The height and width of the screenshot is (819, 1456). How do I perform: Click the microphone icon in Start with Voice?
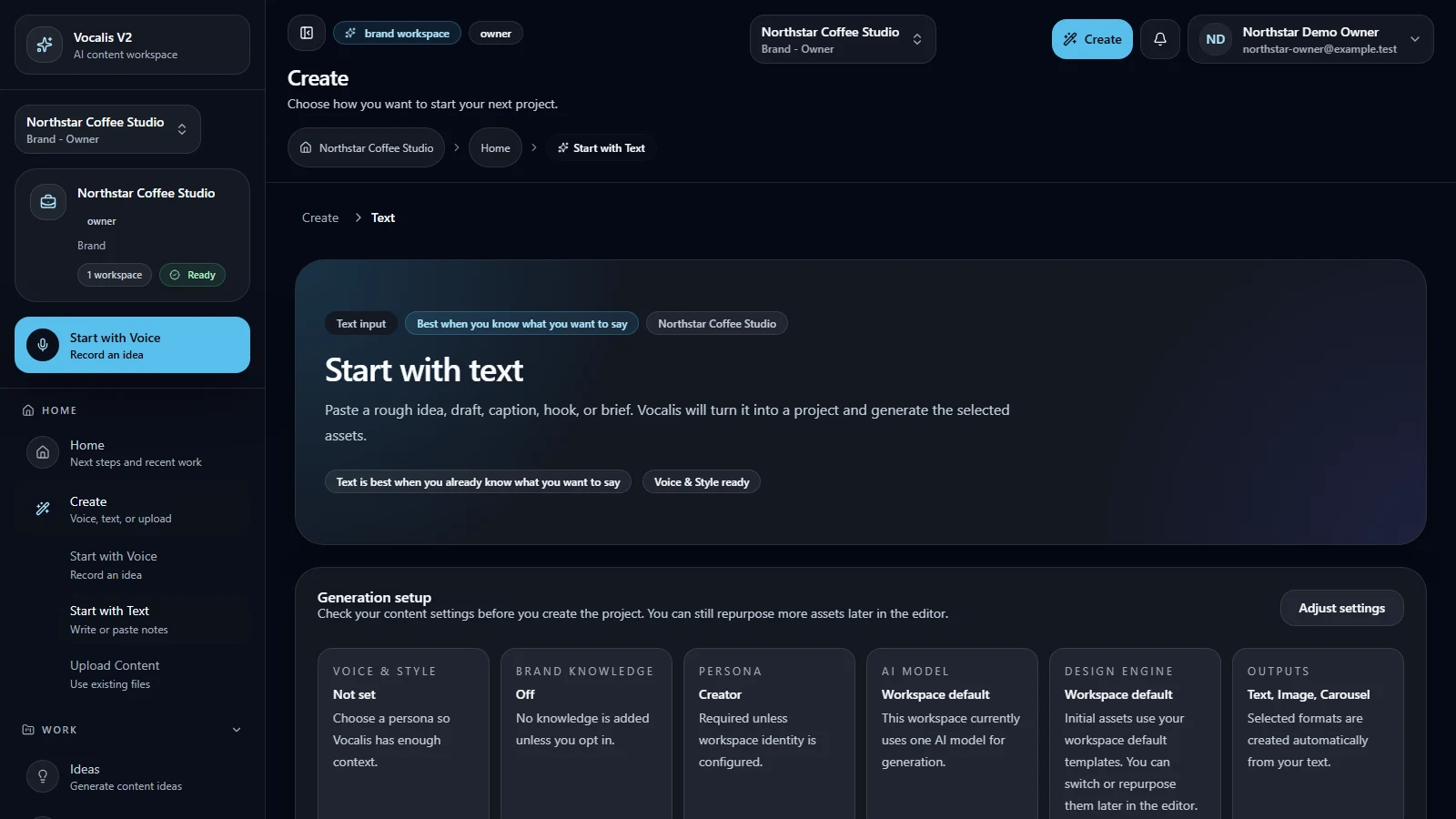point(43,345)
